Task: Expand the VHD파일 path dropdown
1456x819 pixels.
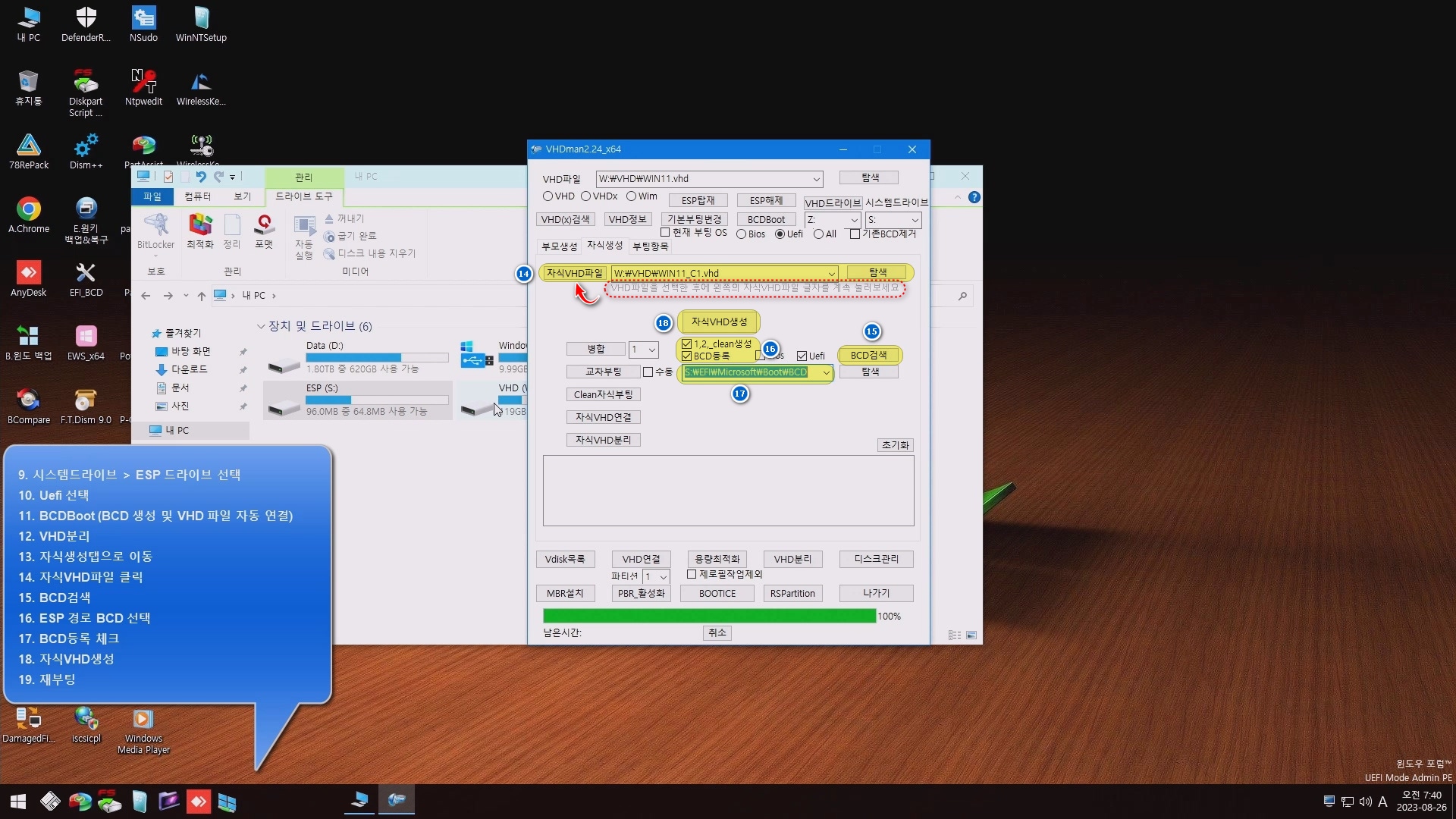Action: tap(816, 179)
